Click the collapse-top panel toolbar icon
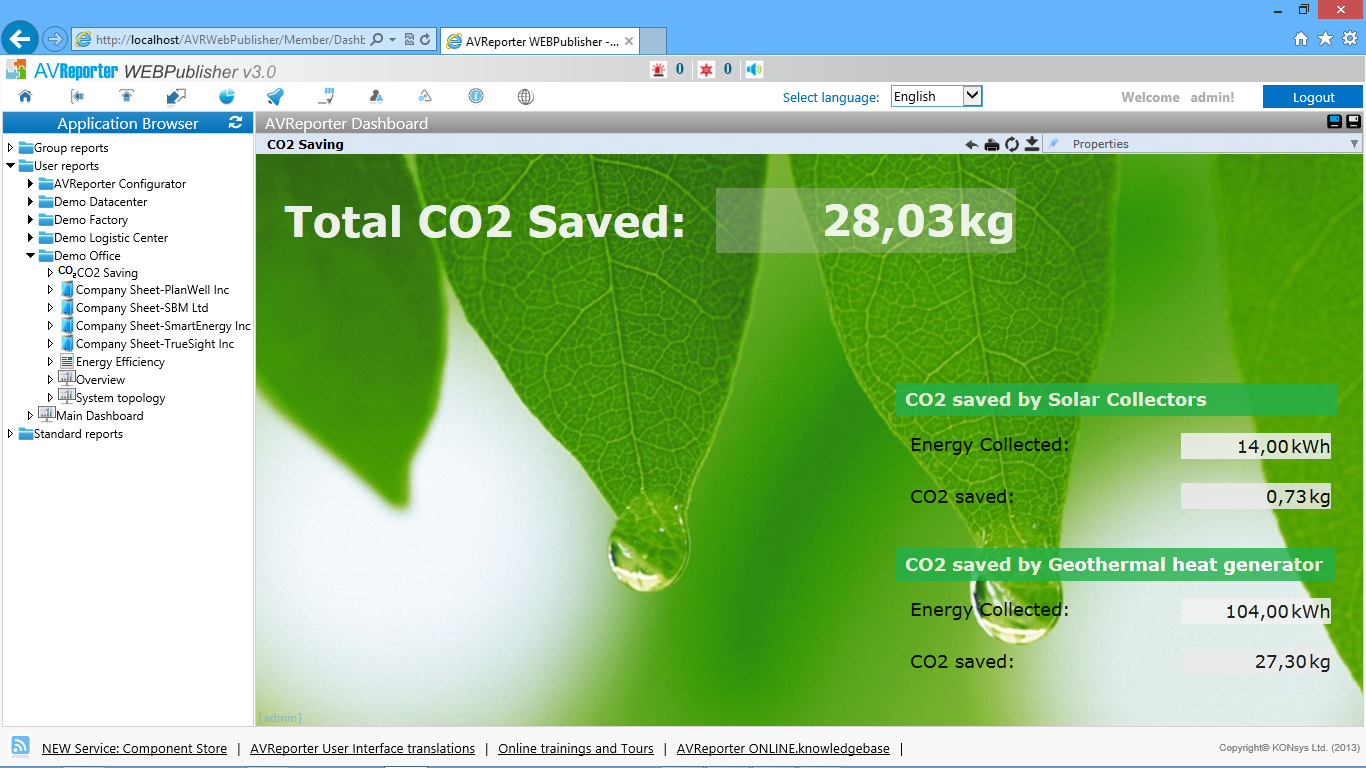 tap(127, 97)
